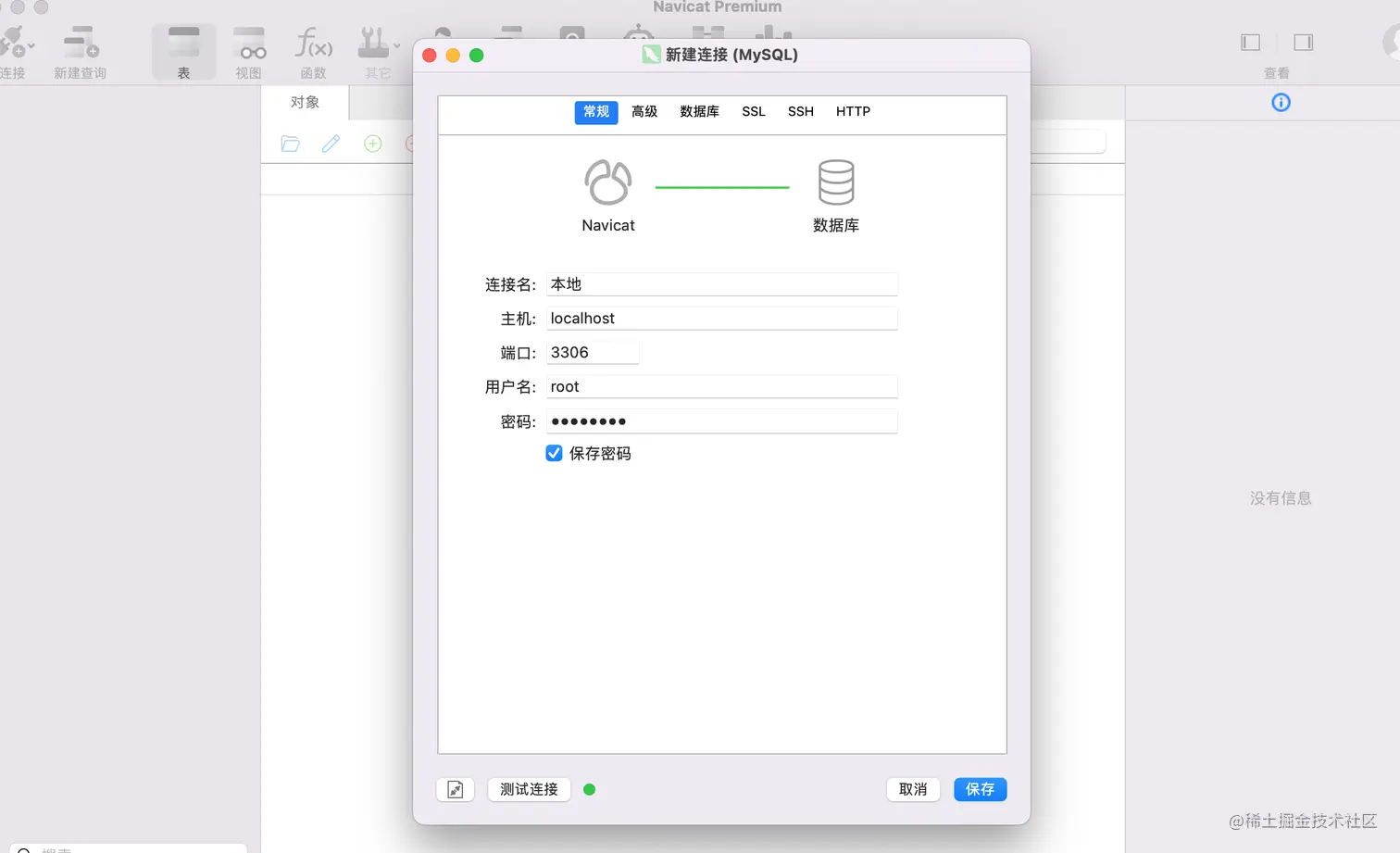This screenshot has height=853, width=1400.
Task: Expand the Connection dropdown arrow in toolbar
Action: (31, 45)
